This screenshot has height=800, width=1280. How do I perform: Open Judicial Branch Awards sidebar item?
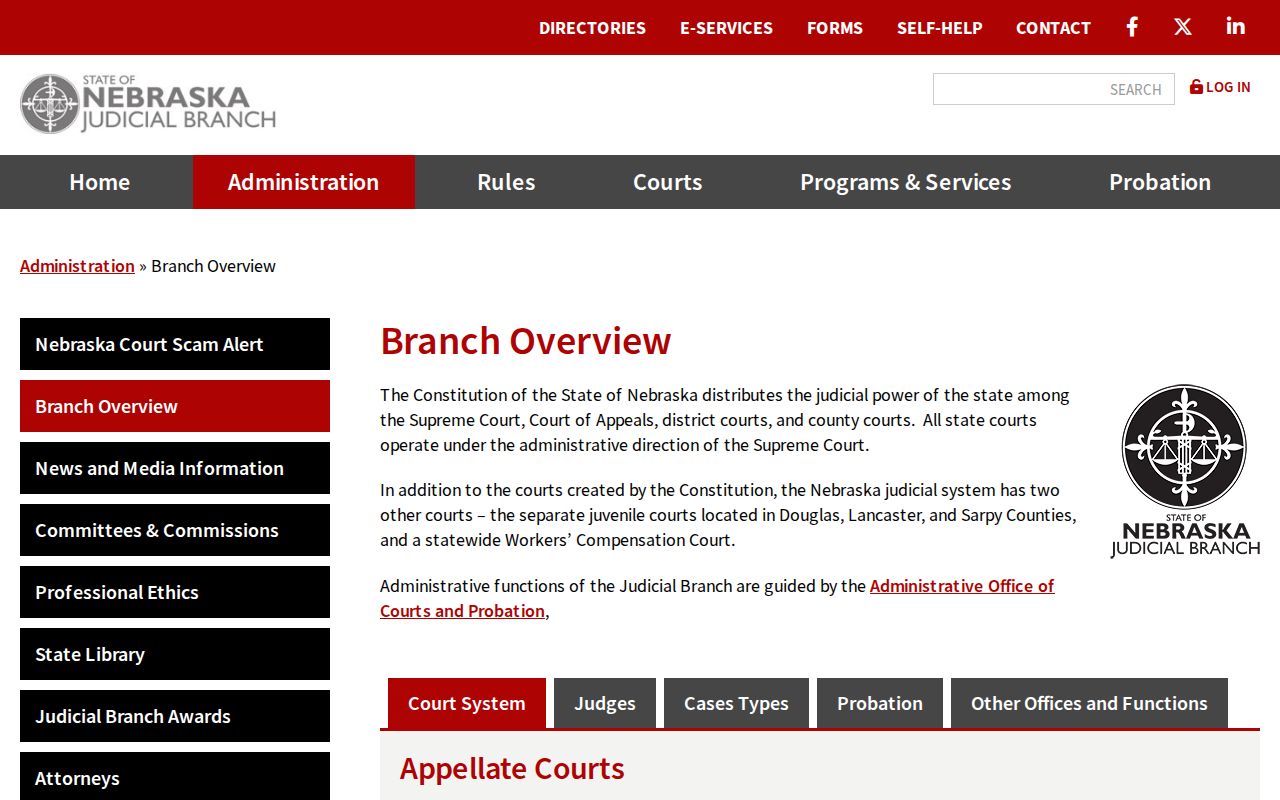(x=175, y=716)
